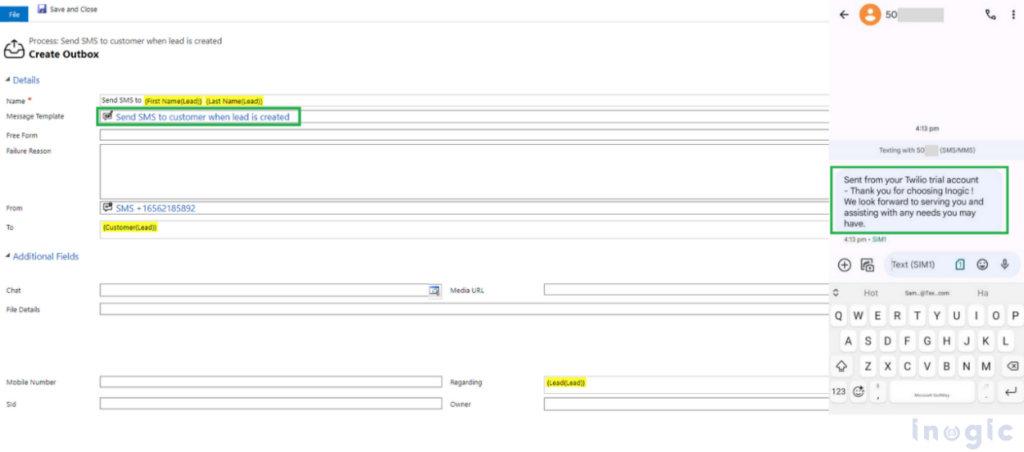Click the Chat lookup field
Image resolution: width=1024 pixels, height=452 pixels.
(264, 290)
